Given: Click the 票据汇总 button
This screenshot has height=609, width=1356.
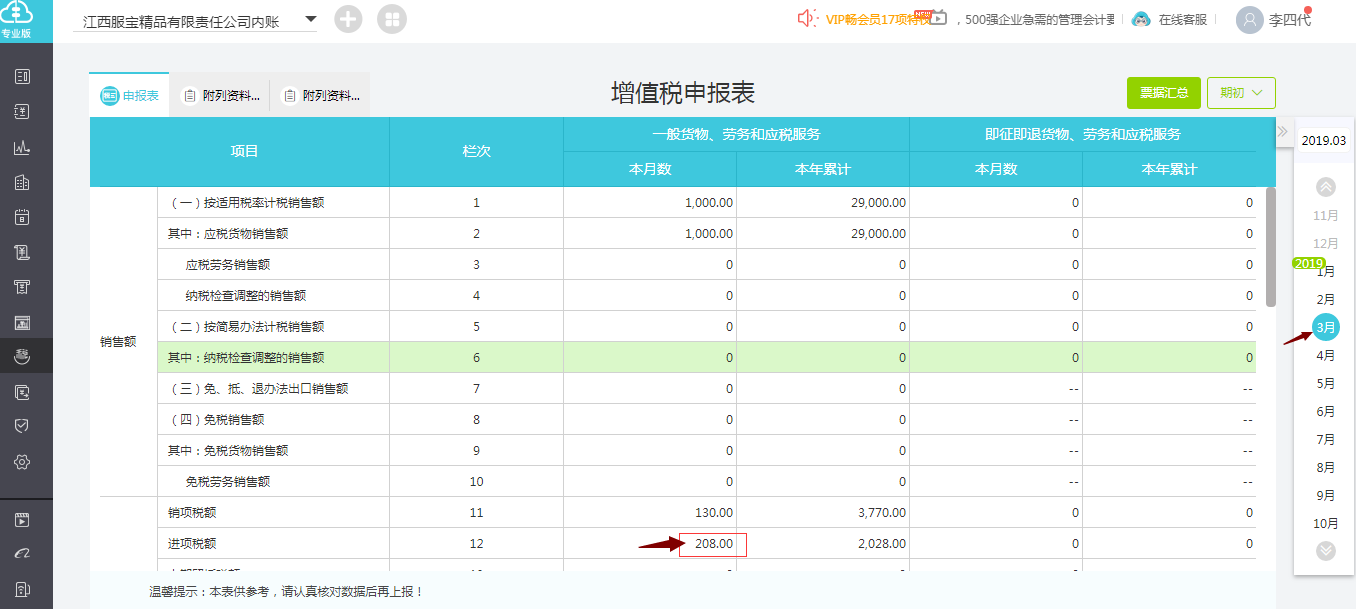Looking at the screenshot, I should [x=1164, y=93].
